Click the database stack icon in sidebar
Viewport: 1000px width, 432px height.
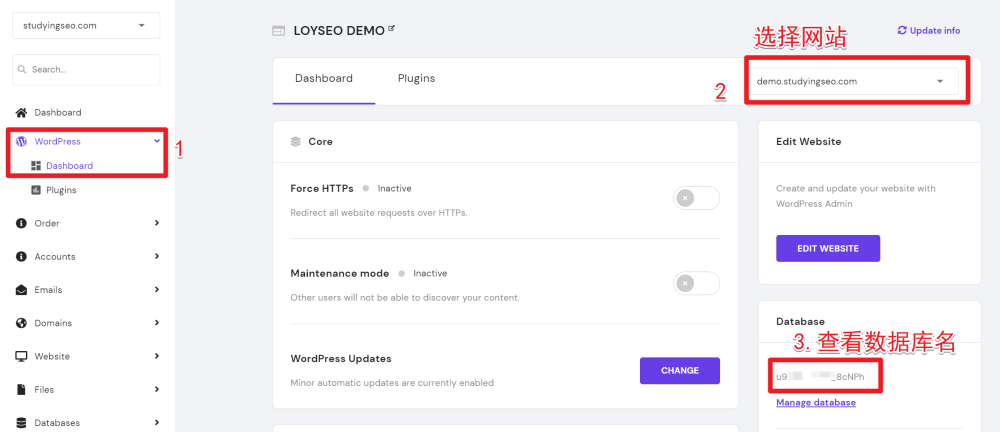(x=22, y=422)
